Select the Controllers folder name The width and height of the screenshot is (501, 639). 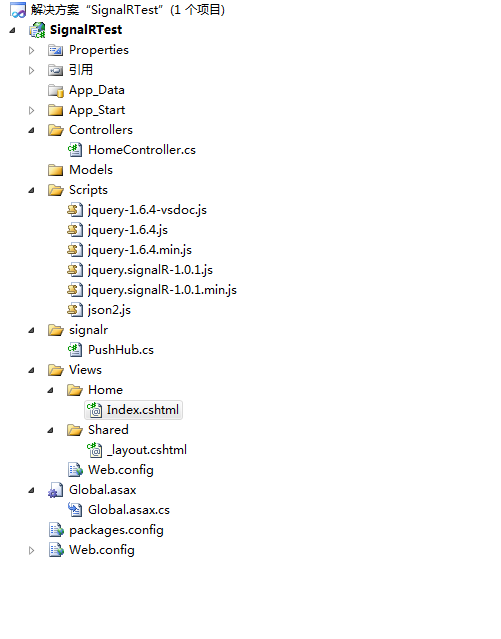101,130
